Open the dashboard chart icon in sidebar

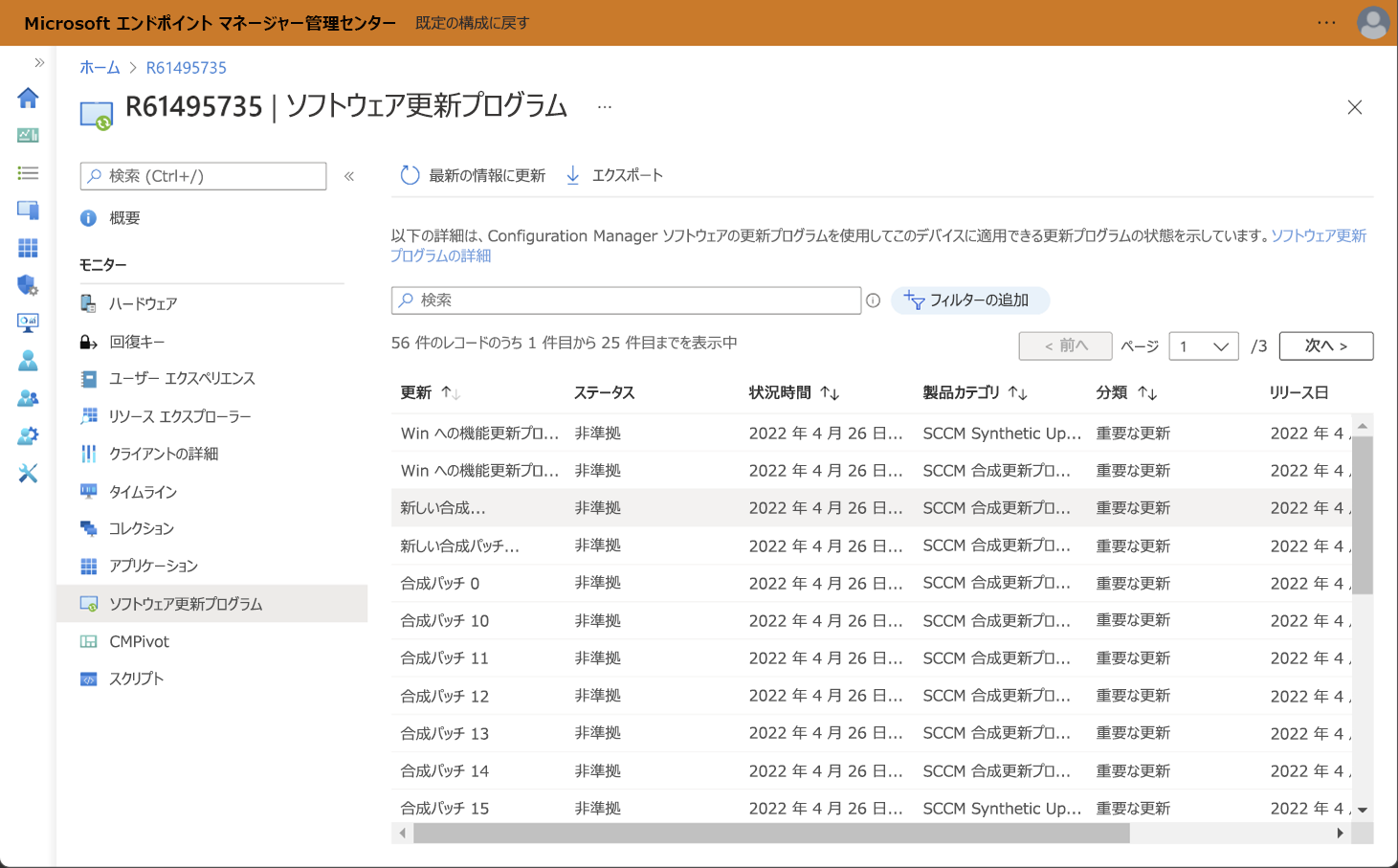coord(28,135)
